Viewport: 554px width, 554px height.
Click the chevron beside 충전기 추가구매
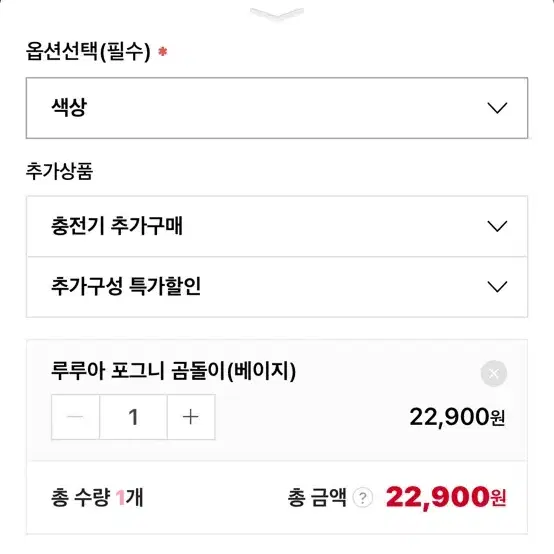click(497, 226)
